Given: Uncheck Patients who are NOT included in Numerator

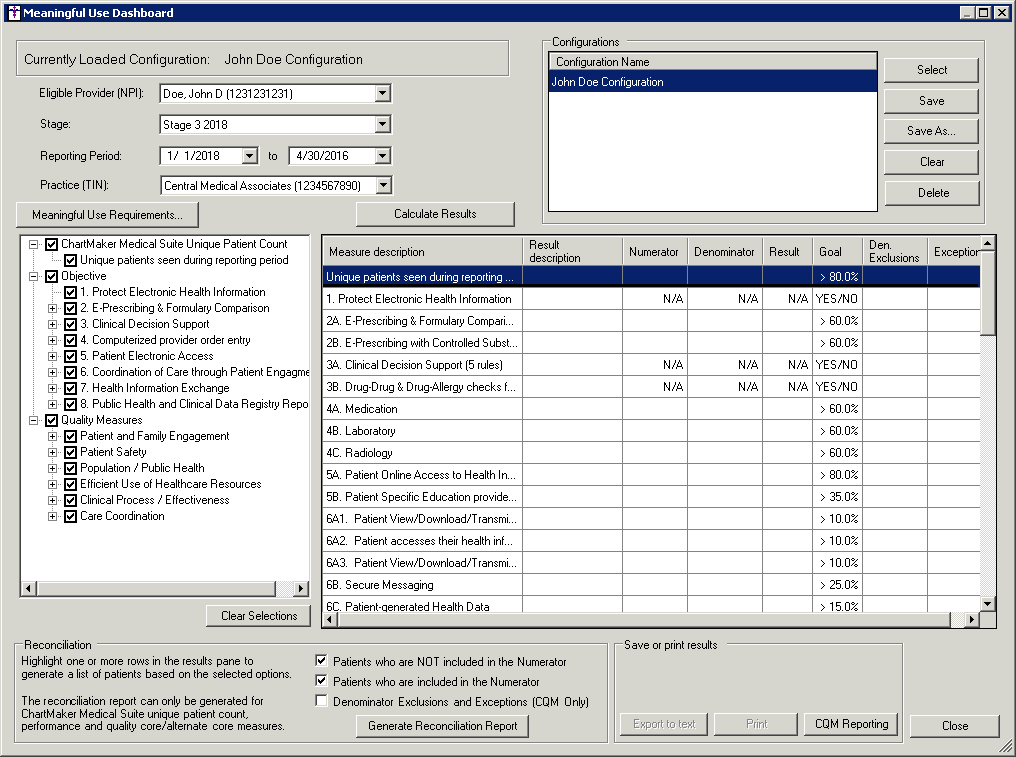Looking at the screenshot, I should 321,662.
